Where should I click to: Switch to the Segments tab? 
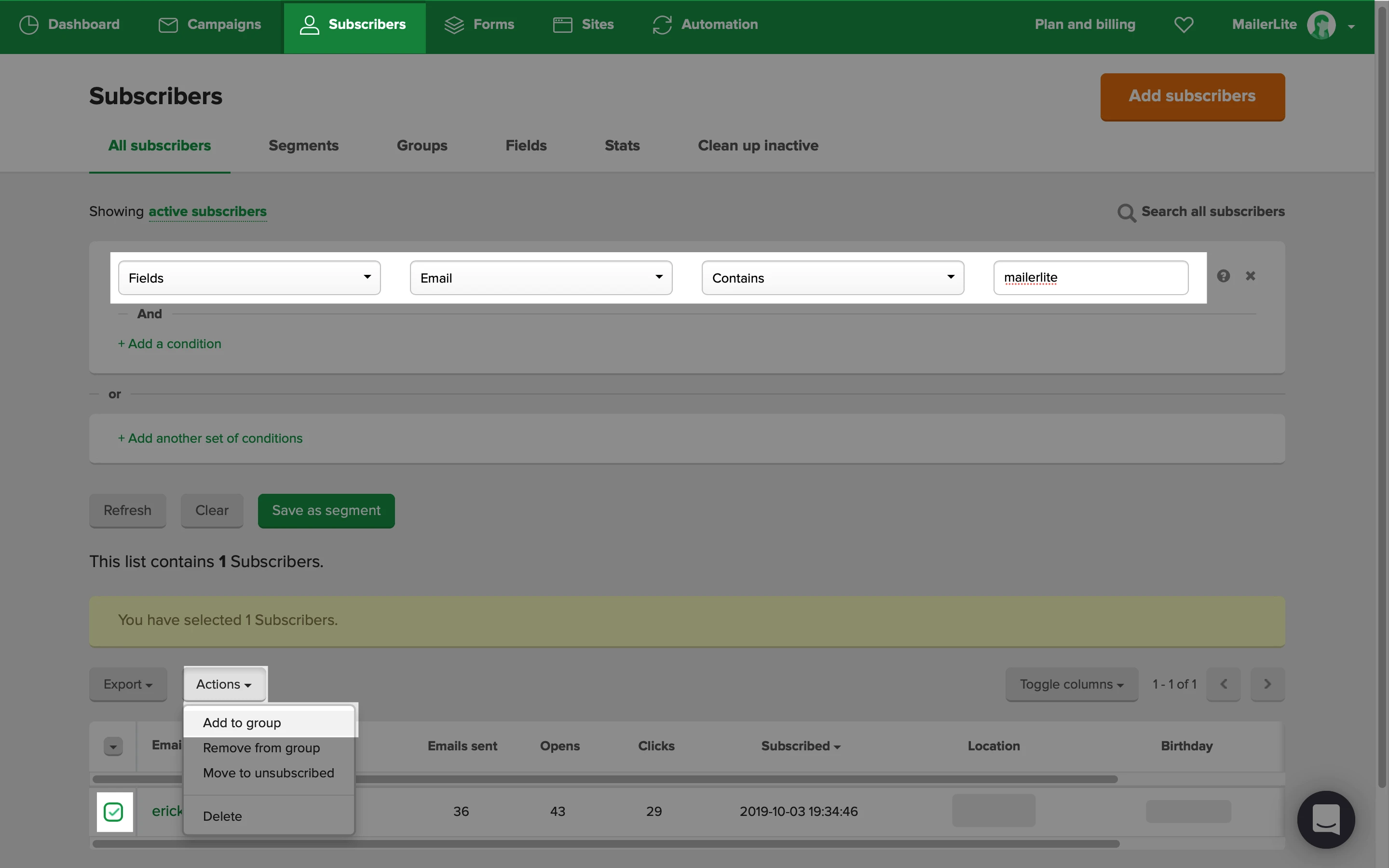tap(303, 146)
